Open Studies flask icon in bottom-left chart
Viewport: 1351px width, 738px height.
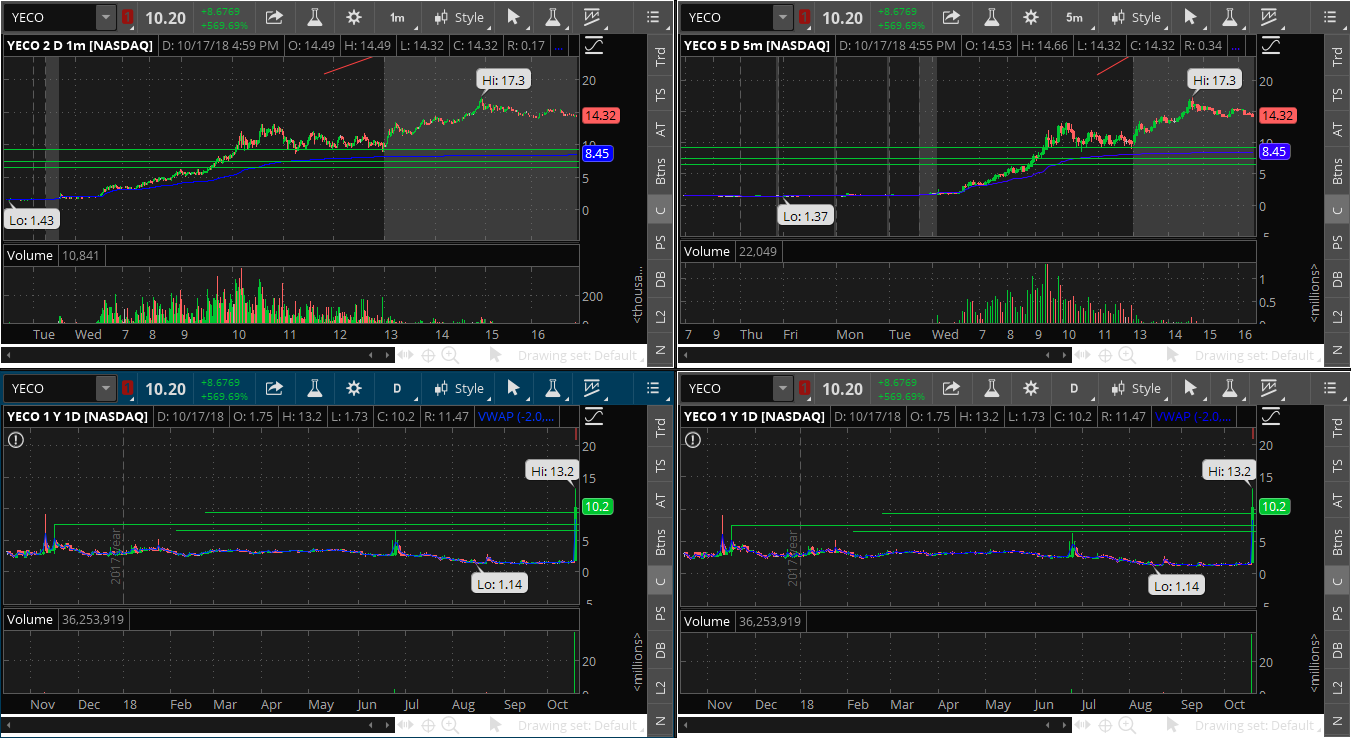tap(314, 388)
